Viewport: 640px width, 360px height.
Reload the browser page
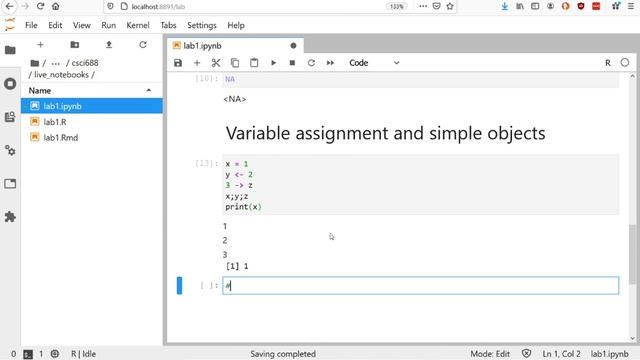pos(40,7)
